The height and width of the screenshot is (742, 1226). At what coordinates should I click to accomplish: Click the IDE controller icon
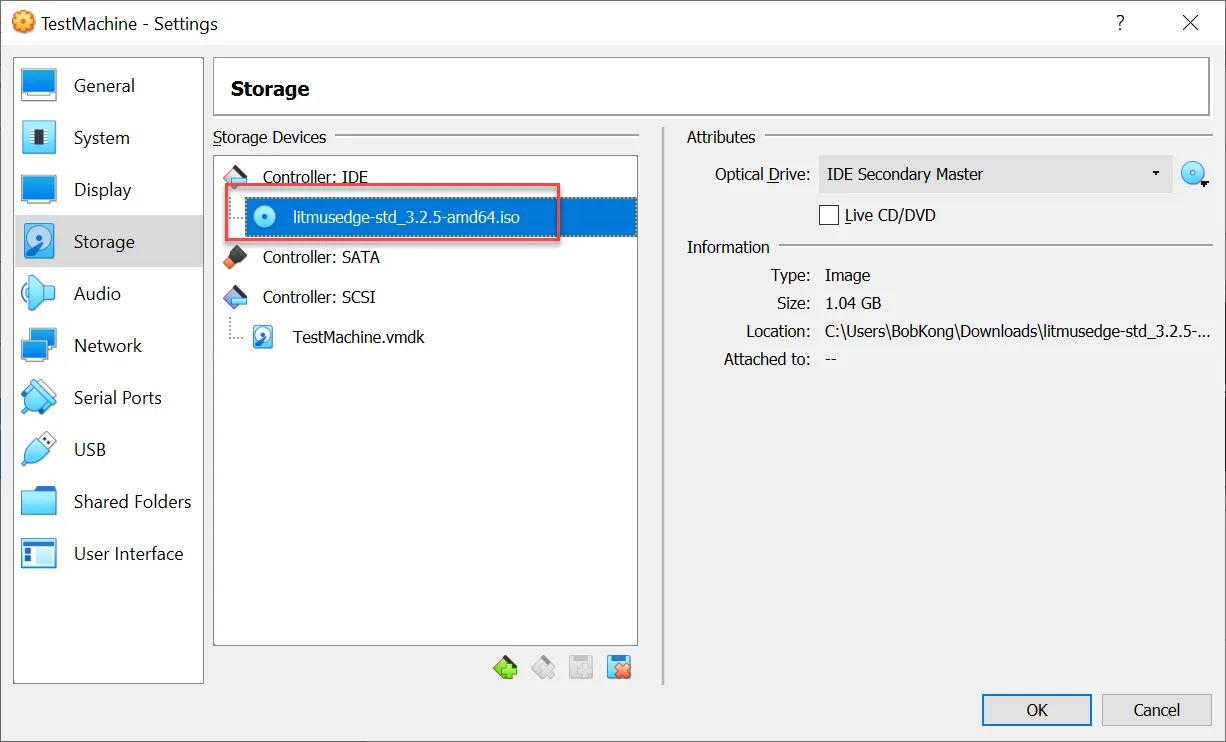tap(235, 177)
